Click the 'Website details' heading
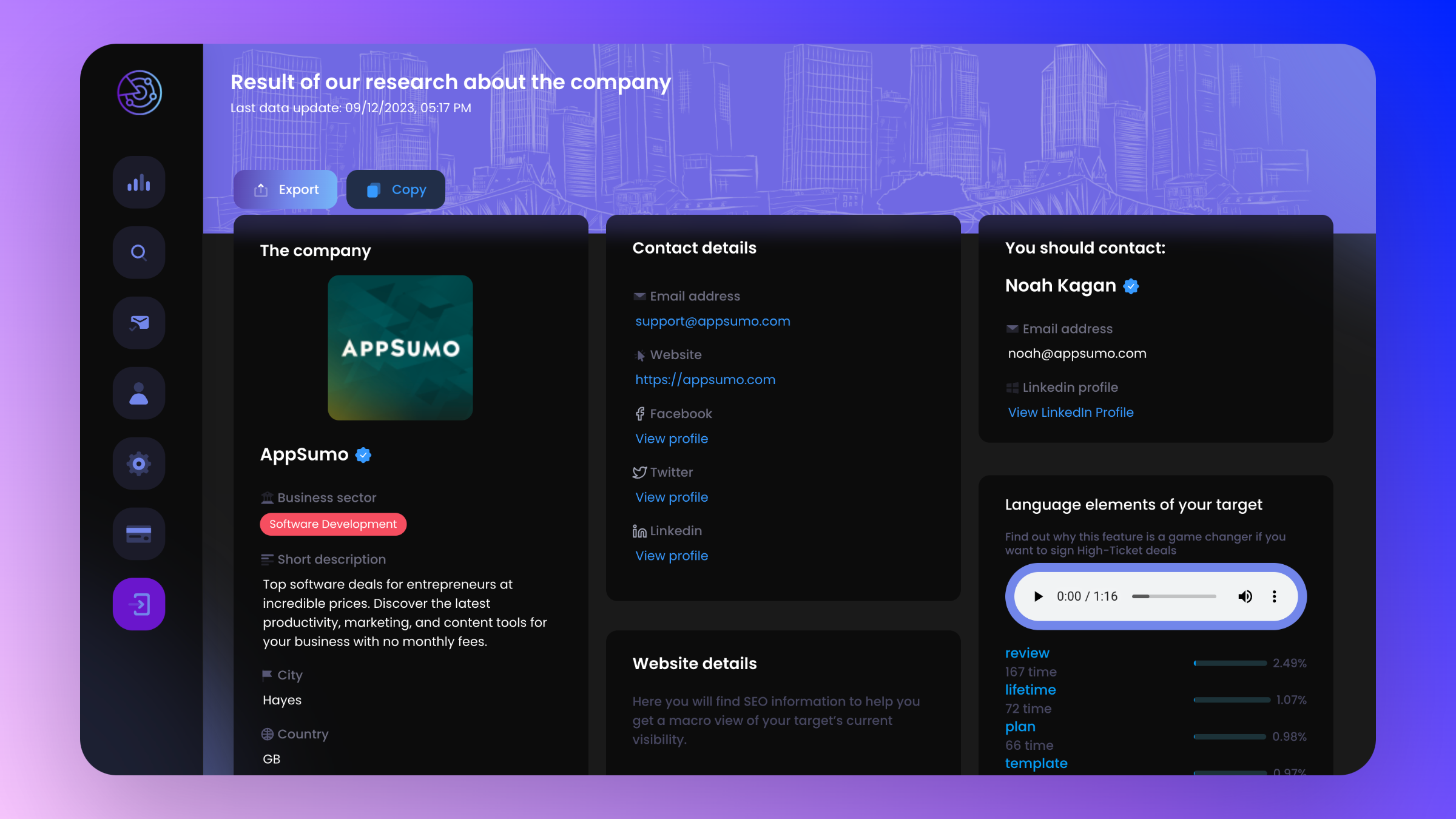This screenshot has width=1456, height=819. [x=695, y=664]
